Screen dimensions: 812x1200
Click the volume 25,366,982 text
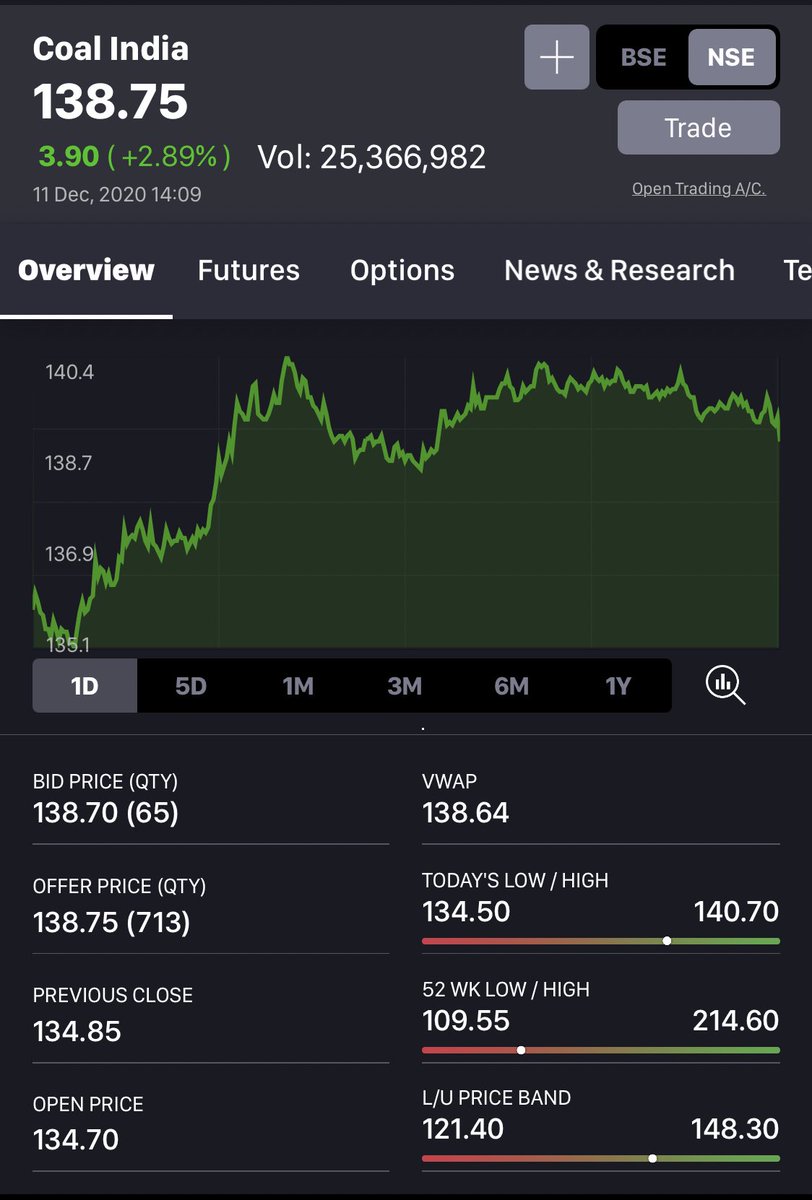[x=372, y=157]
